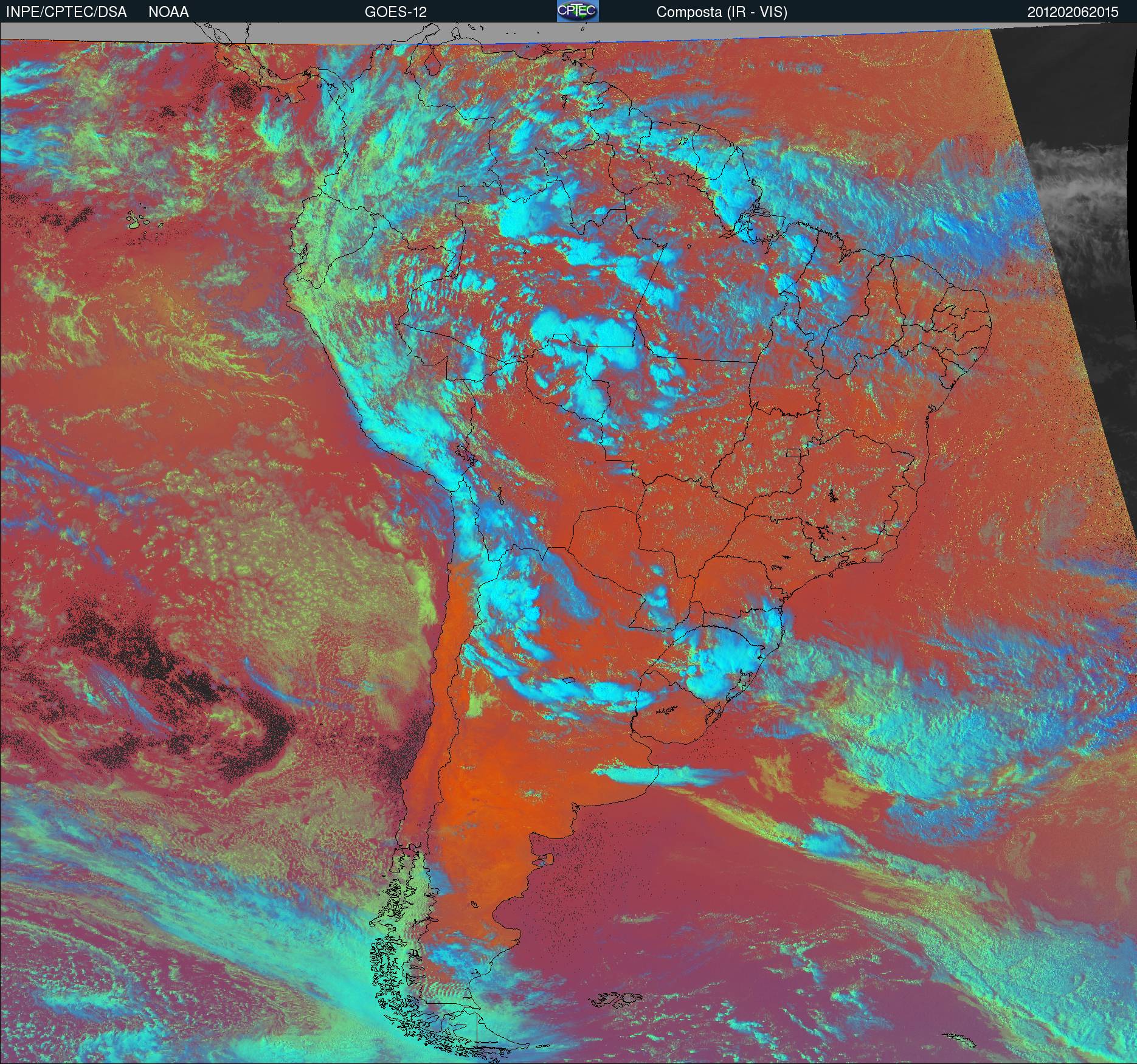Click the Composta (IR - VIS) title
The width and height of the screenshot is (1137, 1064).
[x=722, y=12]
